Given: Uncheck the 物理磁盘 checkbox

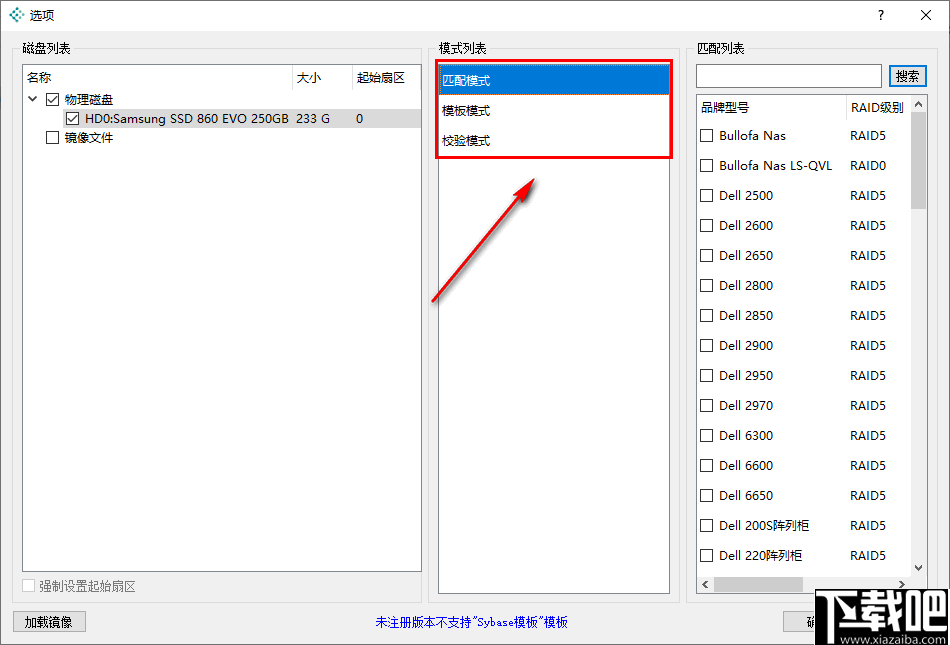Looking at the screenshot, I should [51, 99].
